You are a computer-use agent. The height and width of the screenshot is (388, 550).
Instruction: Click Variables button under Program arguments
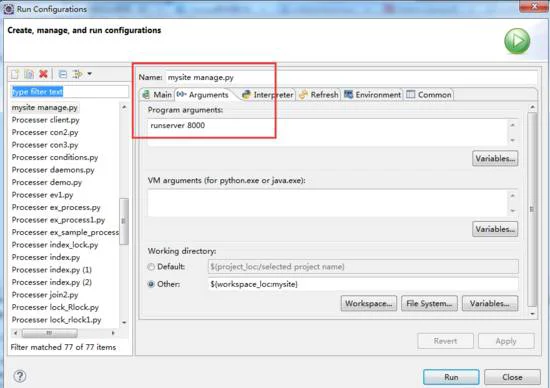click(x=495, y=159)
